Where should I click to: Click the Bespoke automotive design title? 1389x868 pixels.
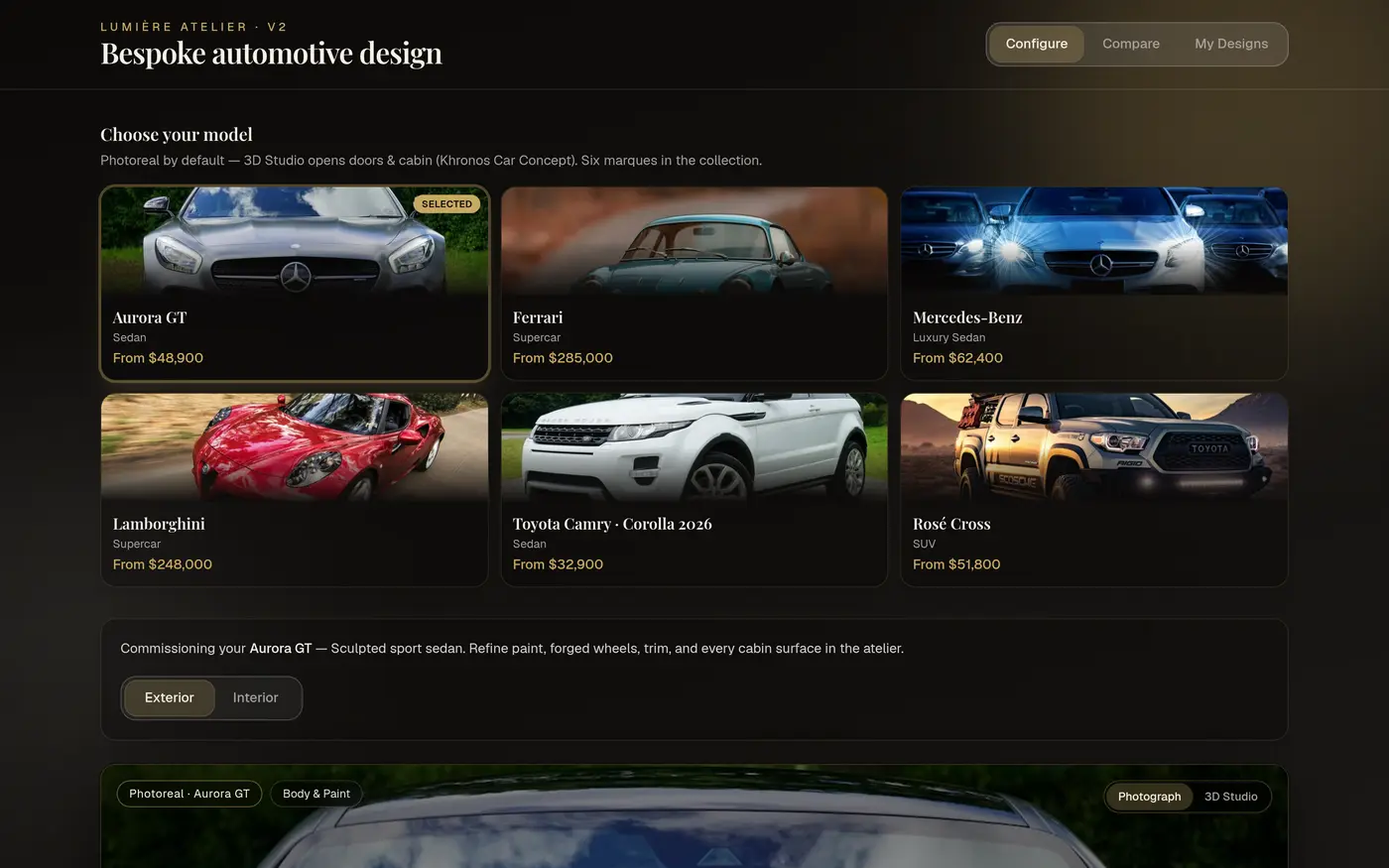[272, 54]
